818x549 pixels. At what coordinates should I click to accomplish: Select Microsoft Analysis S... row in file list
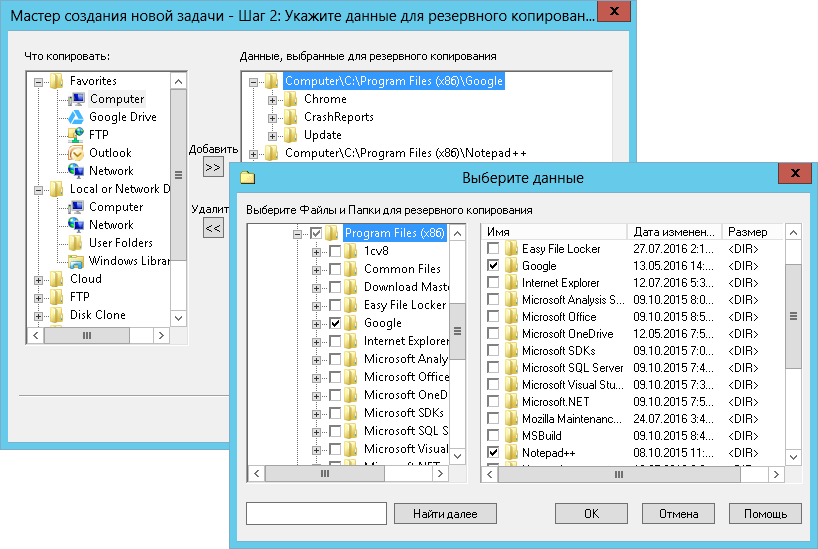click(x=632, y=300)
